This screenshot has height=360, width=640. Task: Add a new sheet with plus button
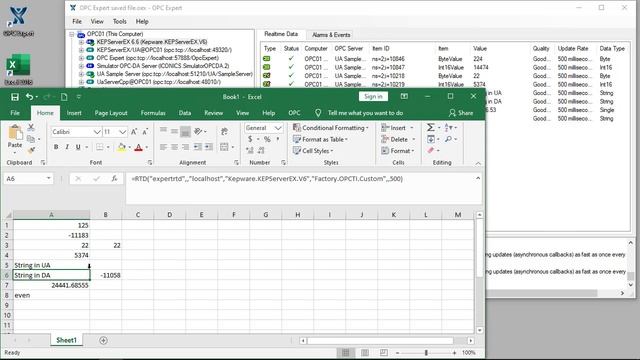click(x=103, y=340)
